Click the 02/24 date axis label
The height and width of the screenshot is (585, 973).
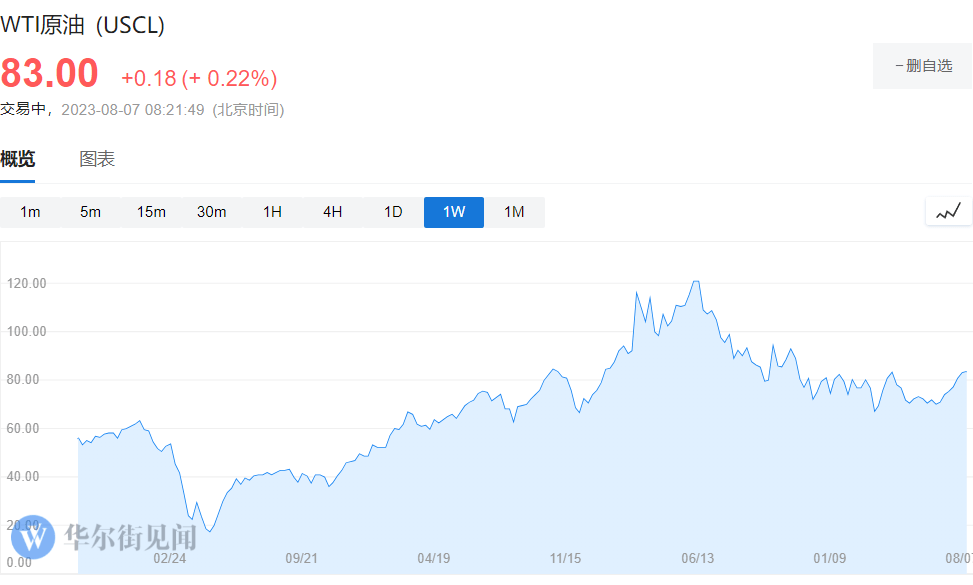point(169,558)
